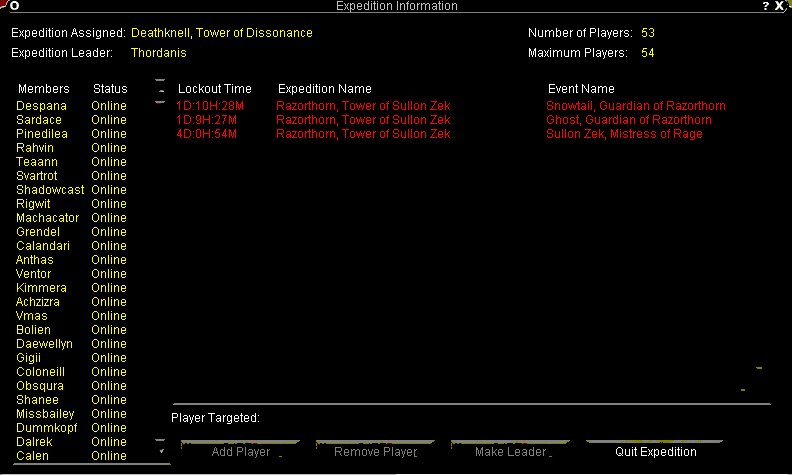Select member Kimmera in the list
Image resolution: width=792 pixels, height=475 pixels.
coord(41,288)
